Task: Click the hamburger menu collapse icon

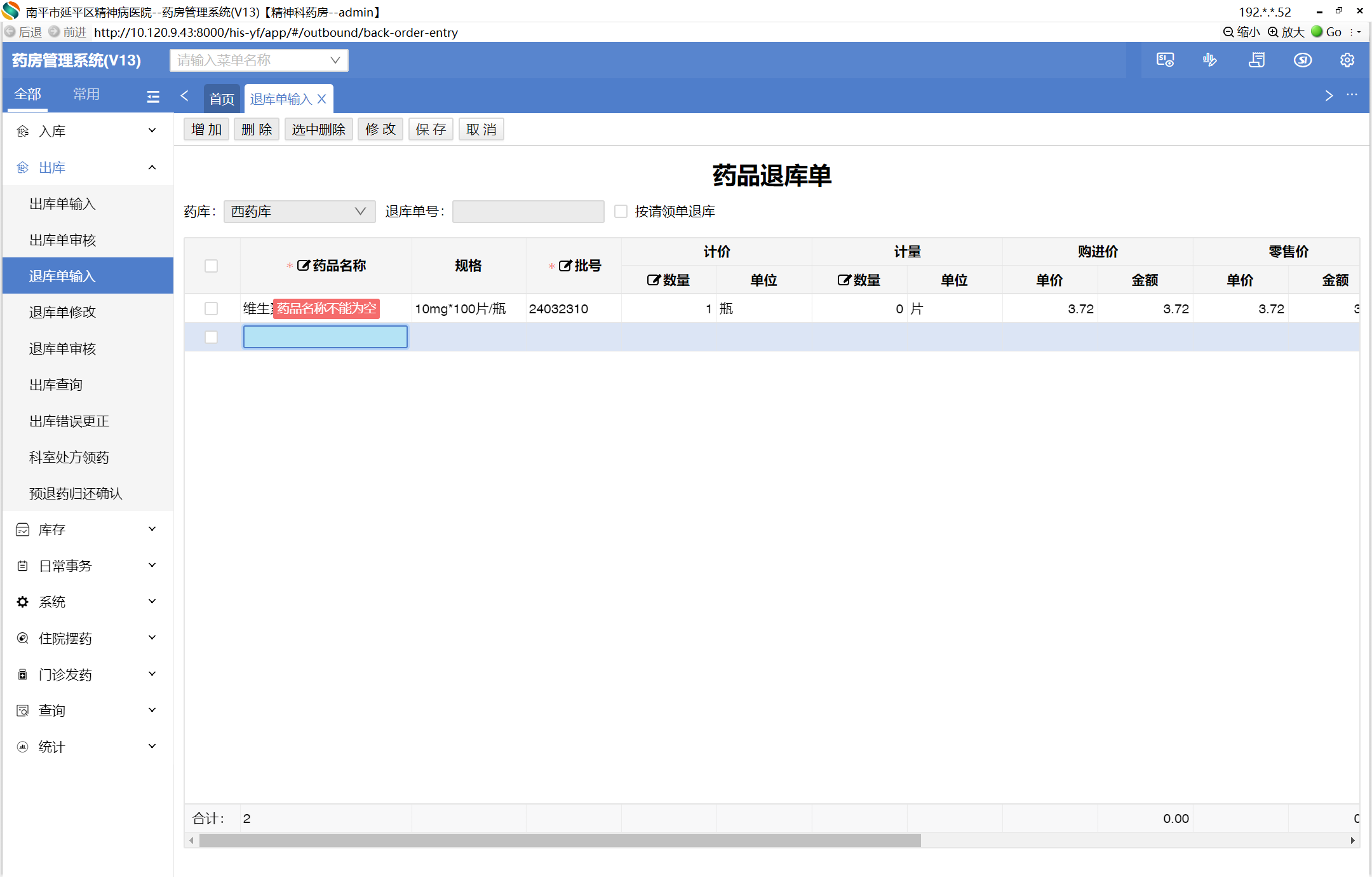Action: pyautogui.click(x=153, y=97)
